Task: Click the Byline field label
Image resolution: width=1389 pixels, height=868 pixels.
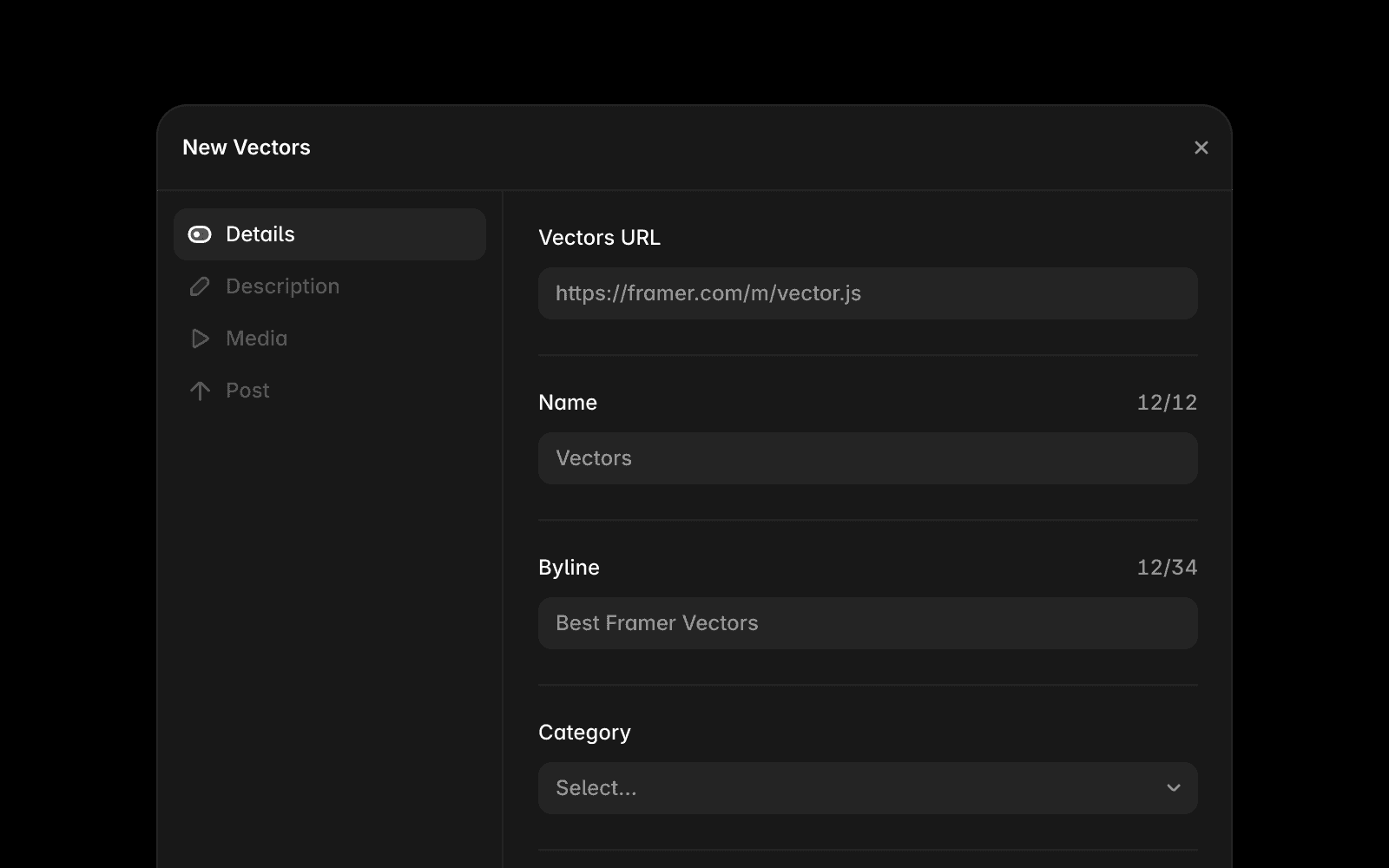Action: click(569, 568)
